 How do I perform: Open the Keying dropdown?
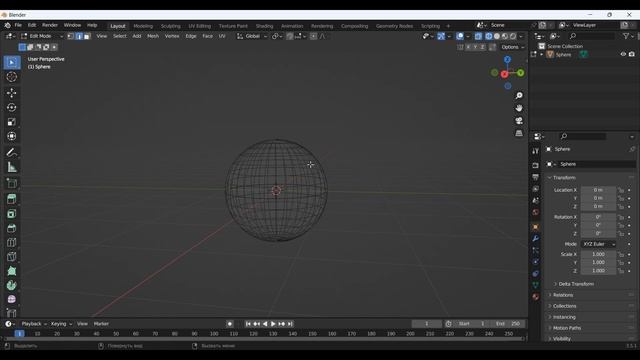point(61,324)
